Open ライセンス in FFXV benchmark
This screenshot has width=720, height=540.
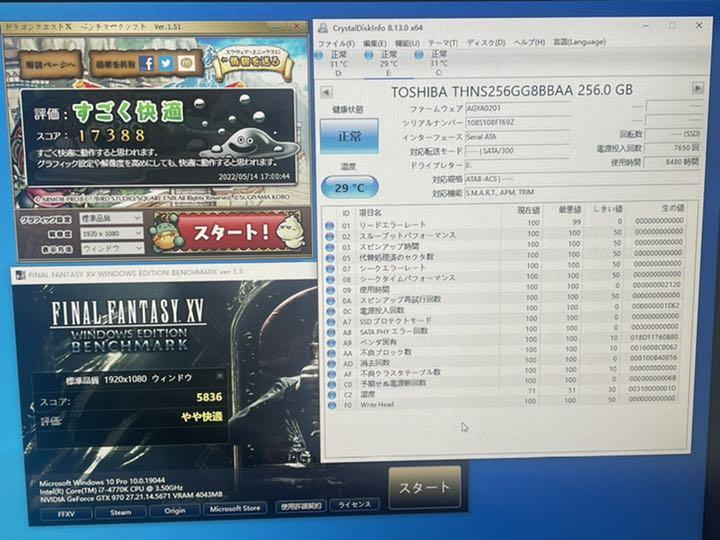coord(354,504)
